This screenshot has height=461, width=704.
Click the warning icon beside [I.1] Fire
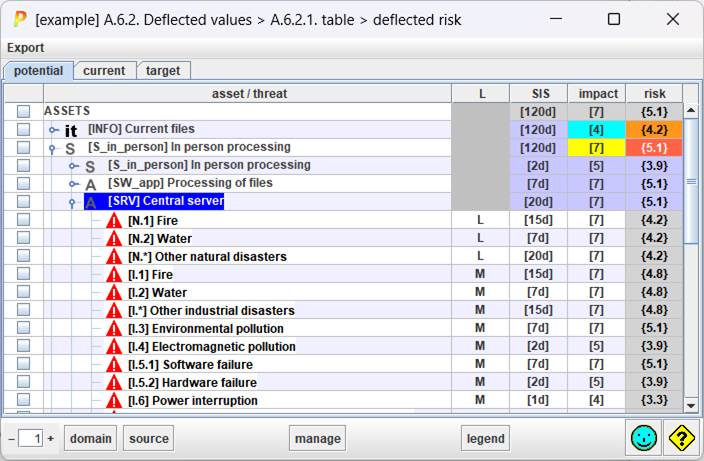[x=114, y=274]
